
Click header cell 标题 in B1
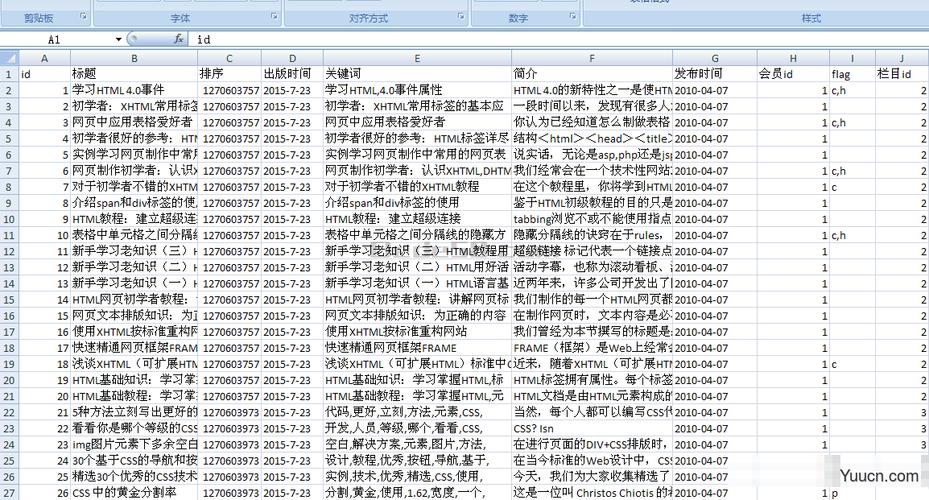[x=134, y=74]
